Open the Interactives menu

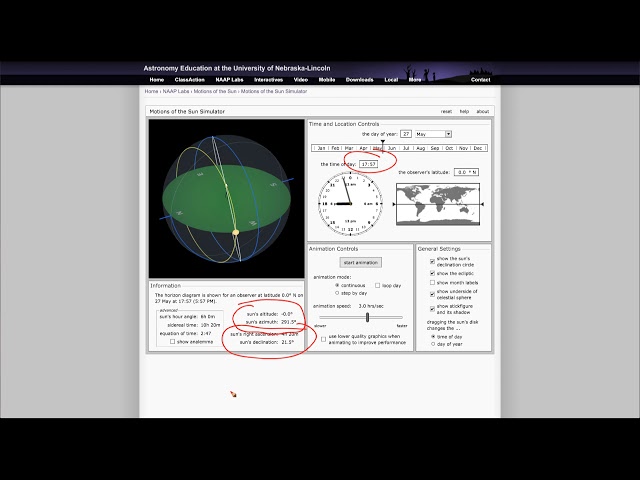269,80
